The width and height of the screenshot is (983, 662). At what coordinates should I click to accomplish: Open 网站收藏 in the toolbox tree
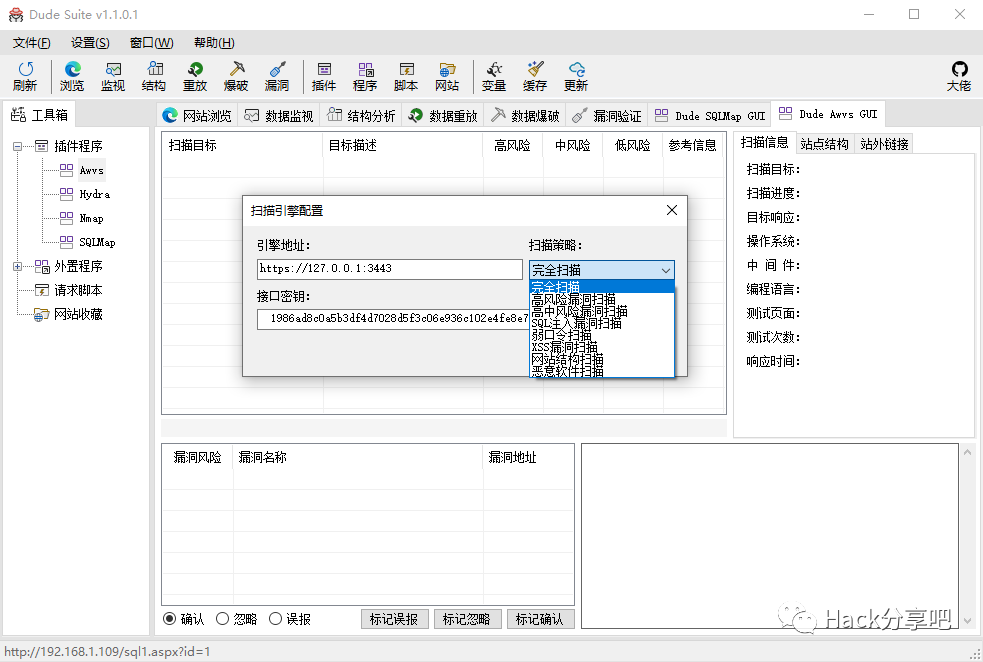tap(78, 314)
